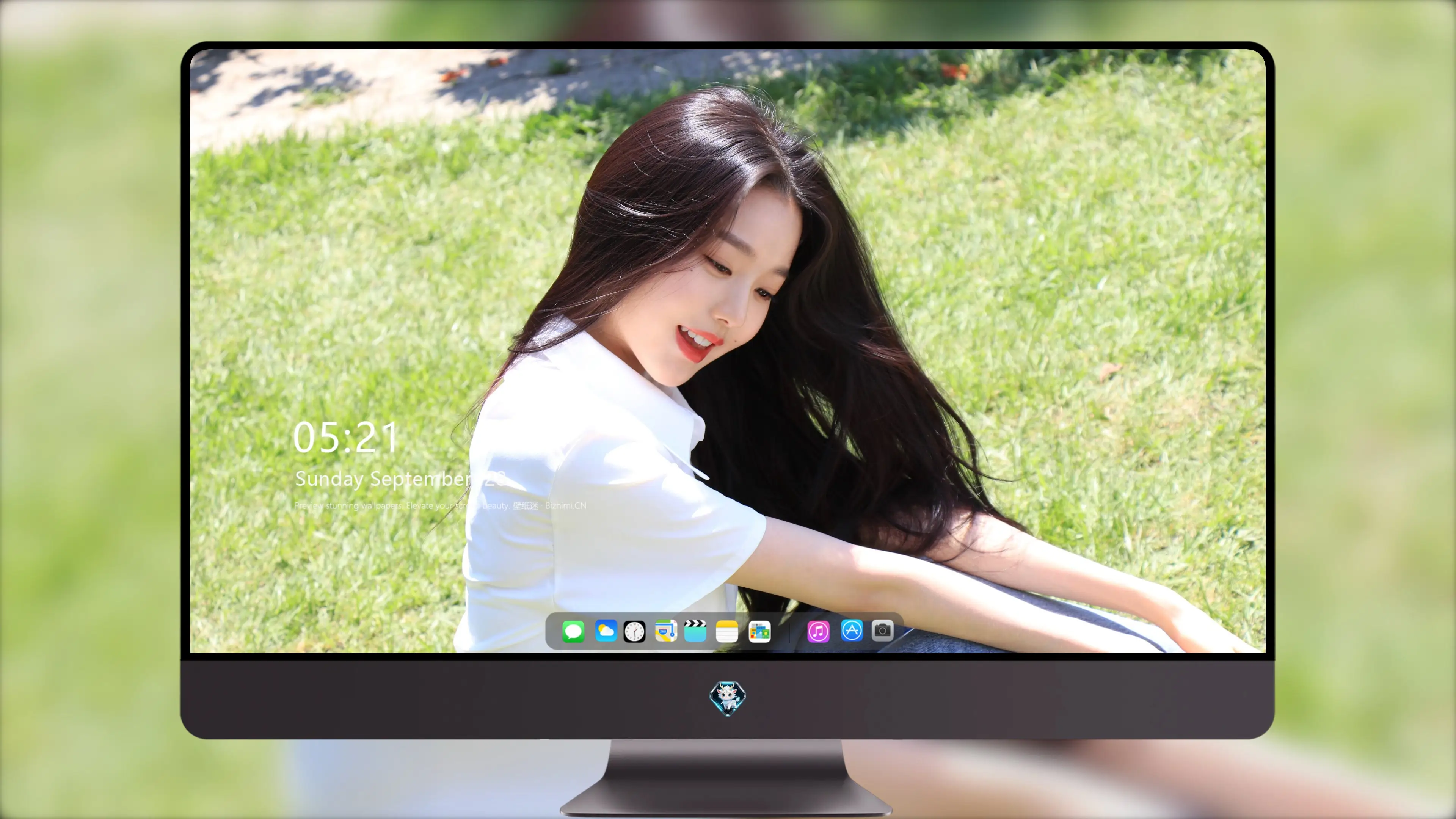Screen dimensions: 1456x819
Task: Click the dragon logo on the monitor chin
Action: [x=728, y=698]
